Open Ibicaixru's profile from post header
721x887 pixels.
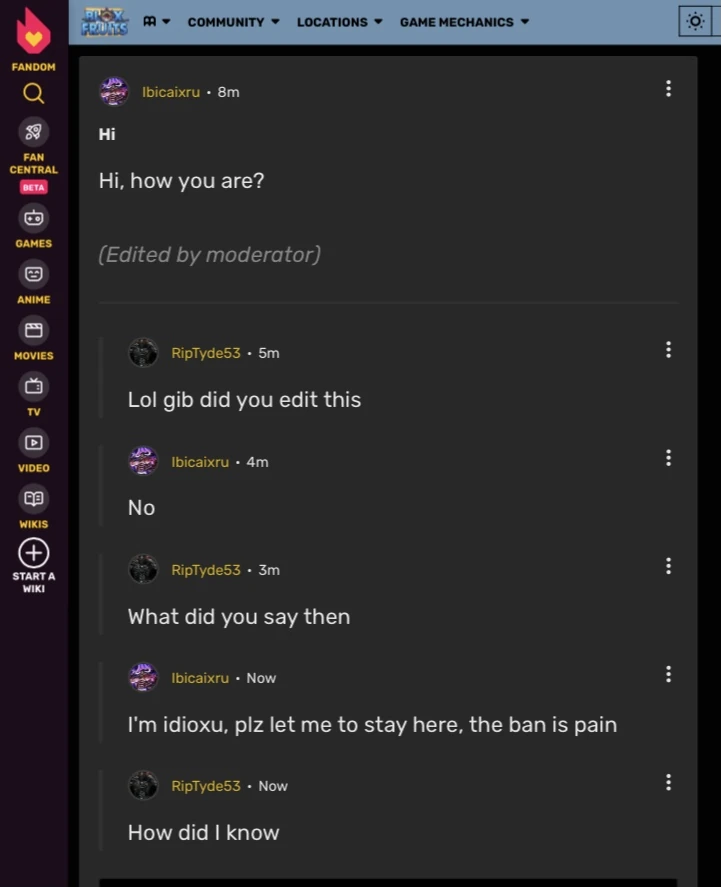point(170,92)
